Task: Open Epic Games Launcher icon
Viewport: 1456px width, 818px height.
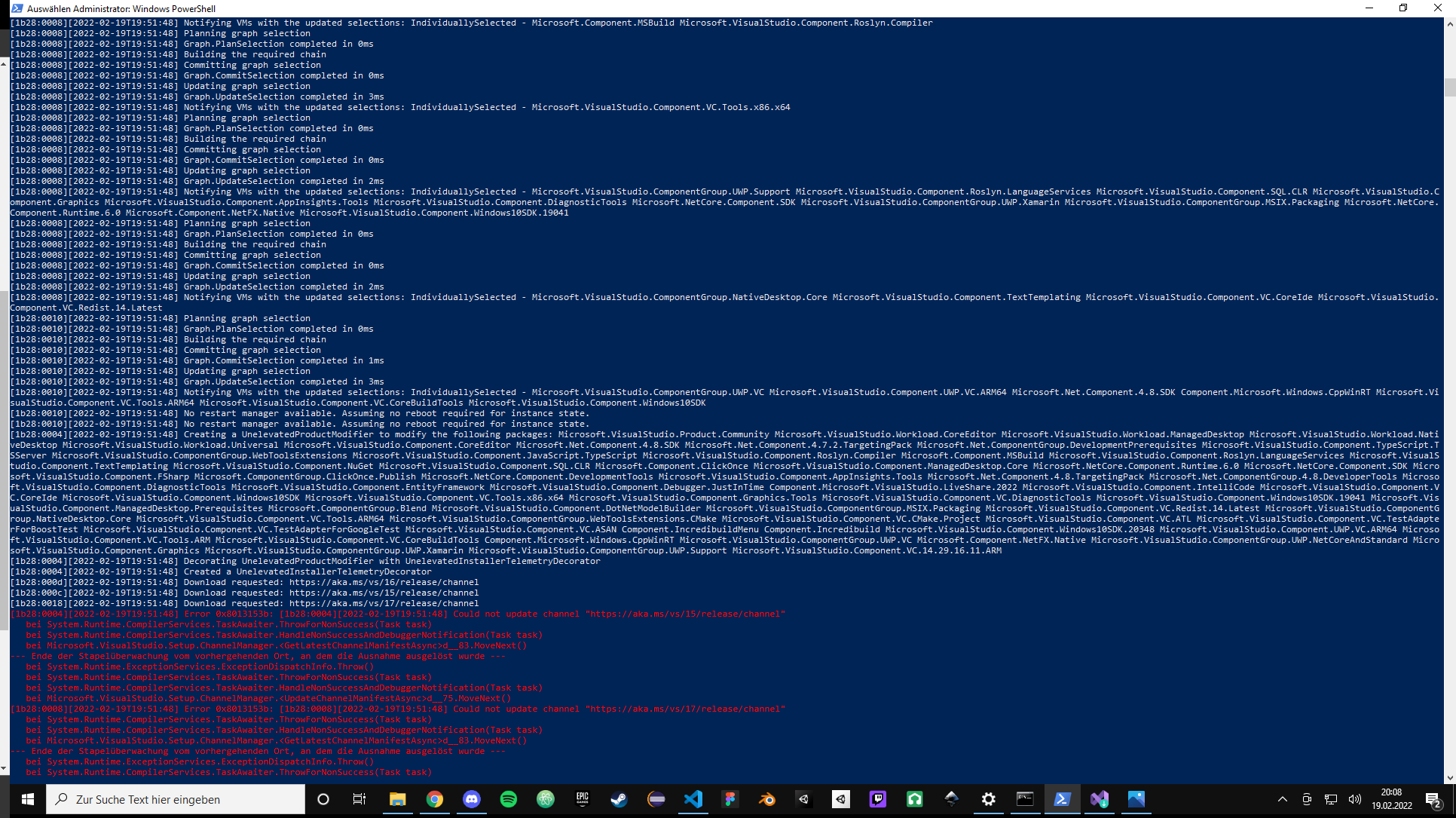Action: tap(583, 799)
